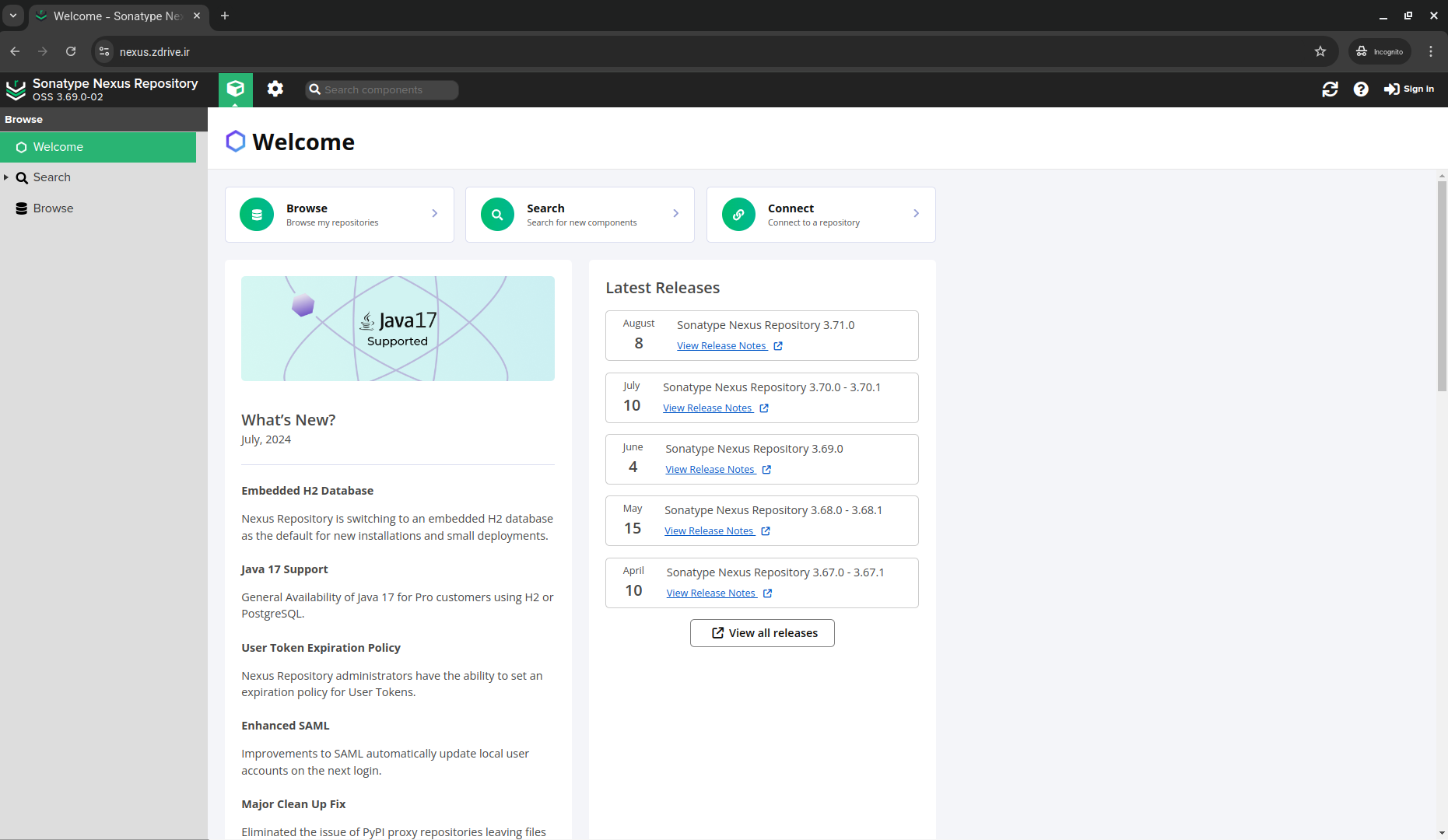Click chevron on Connect to a repository card
1448x840 pixels.
917,214
